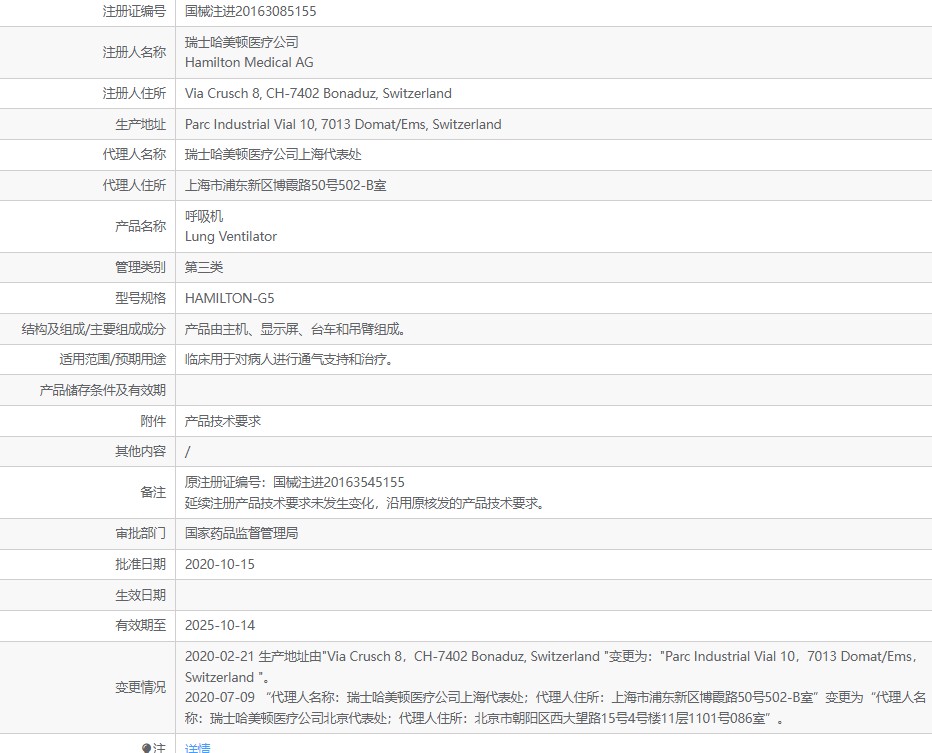Select product name 呼吸机
Image resolution: width=932 pixels, height=753 pixels.
point(204,216)
